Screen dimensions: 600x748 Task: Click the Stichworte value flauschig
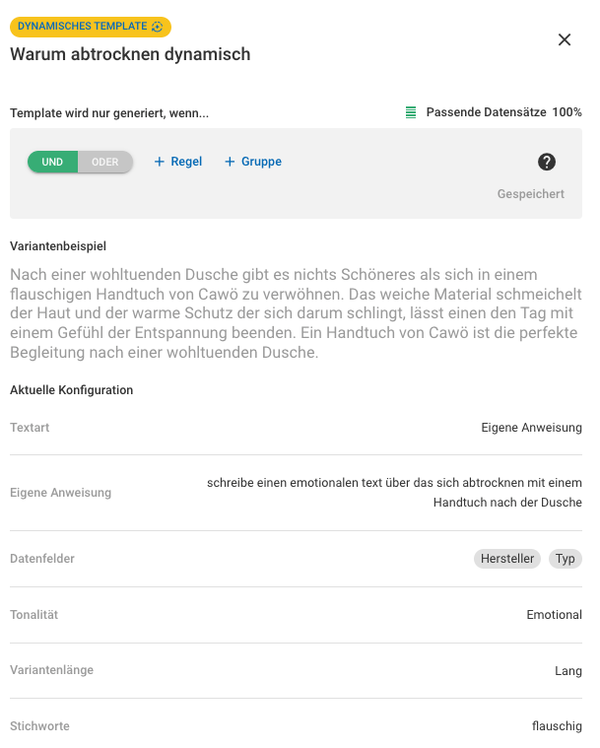pos(557,727)
